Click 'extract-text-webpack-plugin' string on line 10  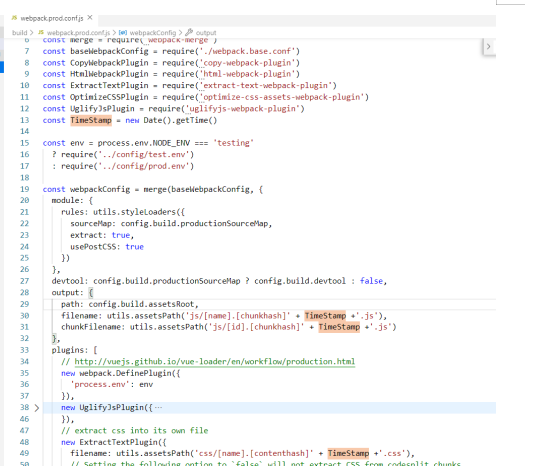tap(266, 86)
